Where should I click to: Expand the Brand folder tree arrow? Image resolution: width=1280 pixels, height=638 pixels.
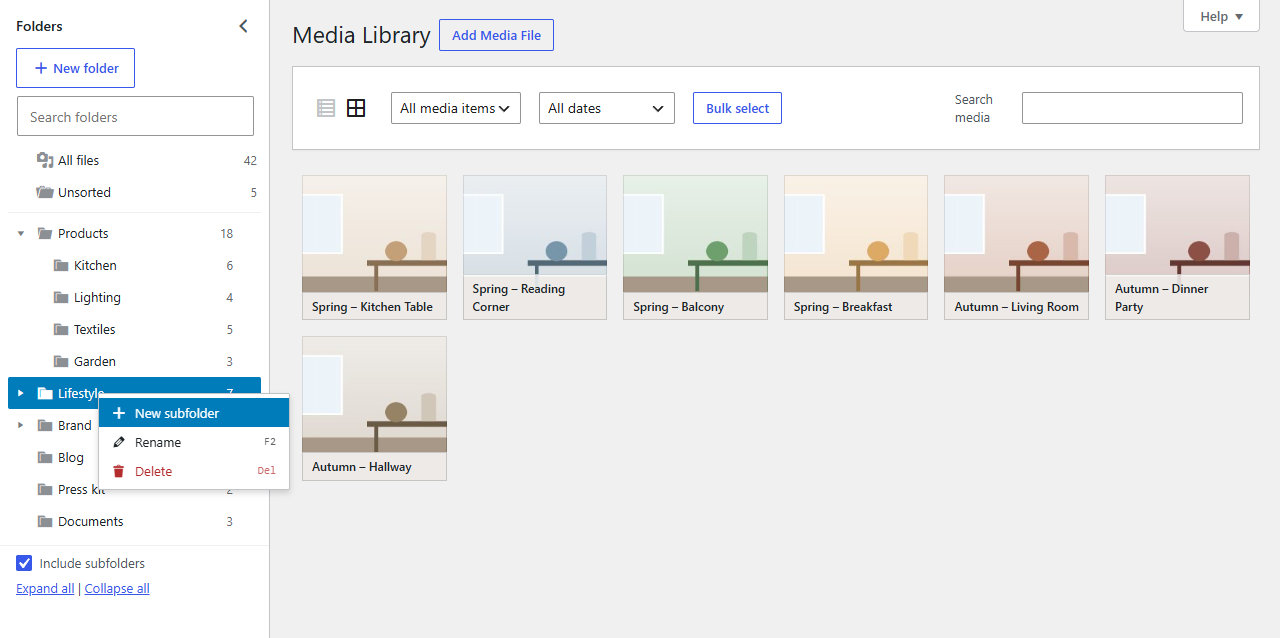tap(21, 426)
